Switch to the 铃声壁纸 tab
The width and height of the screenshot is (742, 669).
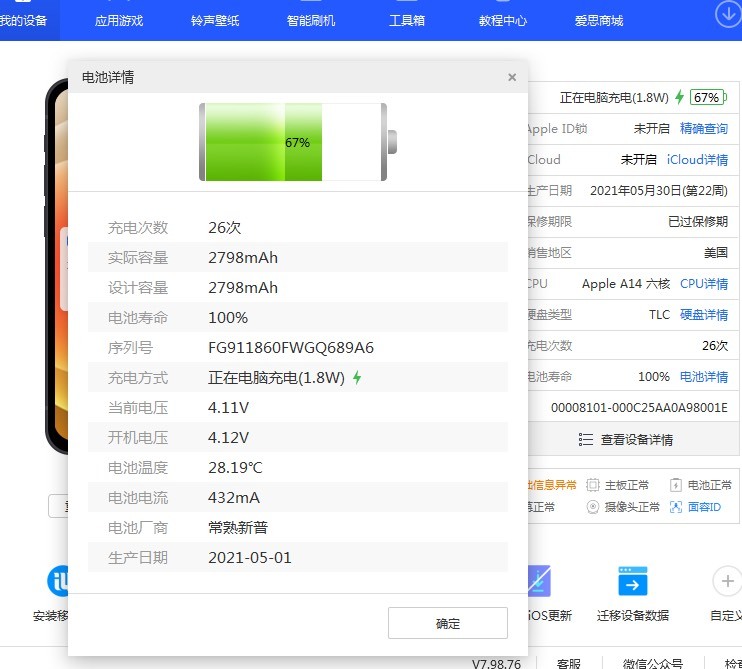(x=215, y=21)
